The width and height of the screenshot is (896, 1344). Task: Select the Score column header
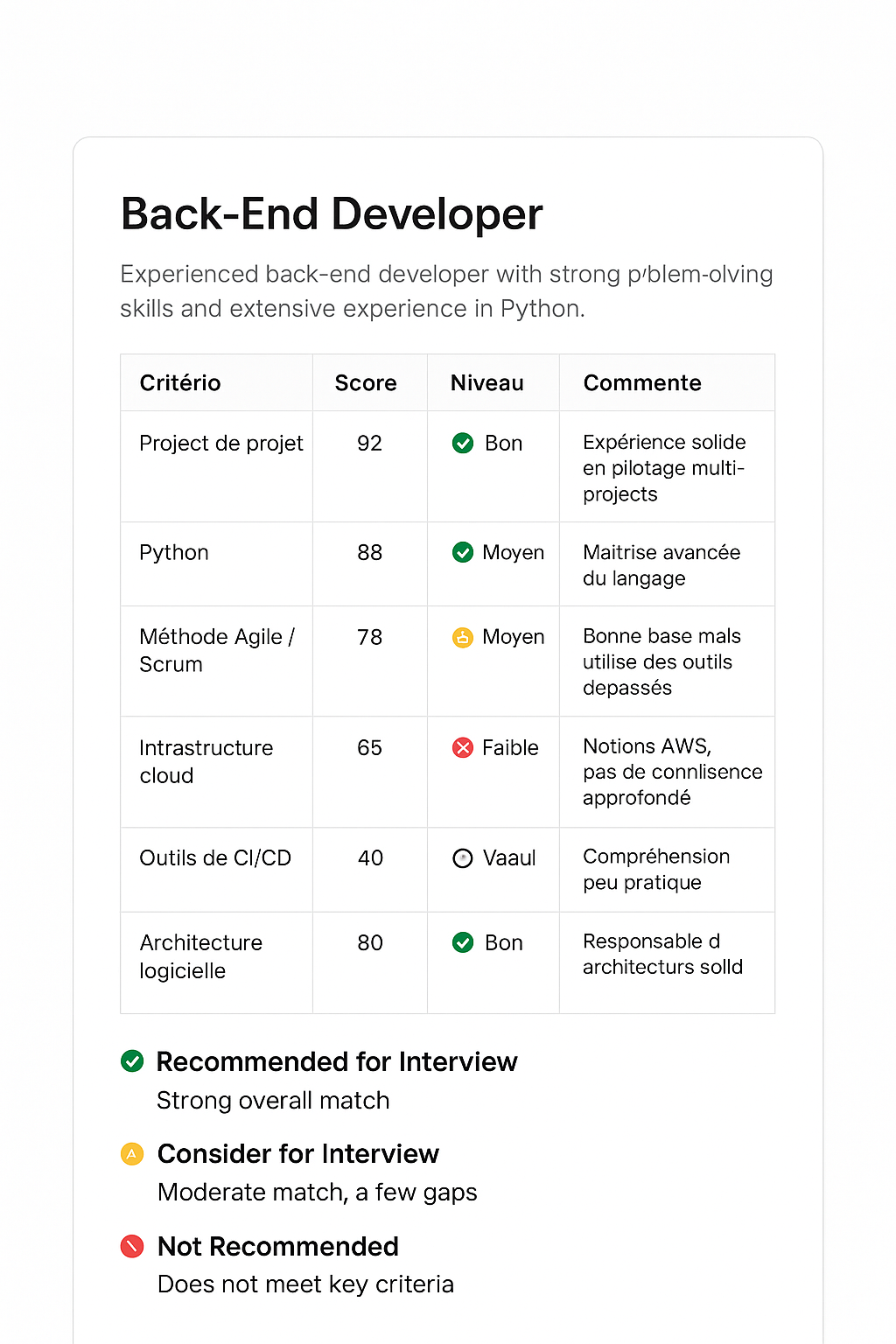click(366, 383)
